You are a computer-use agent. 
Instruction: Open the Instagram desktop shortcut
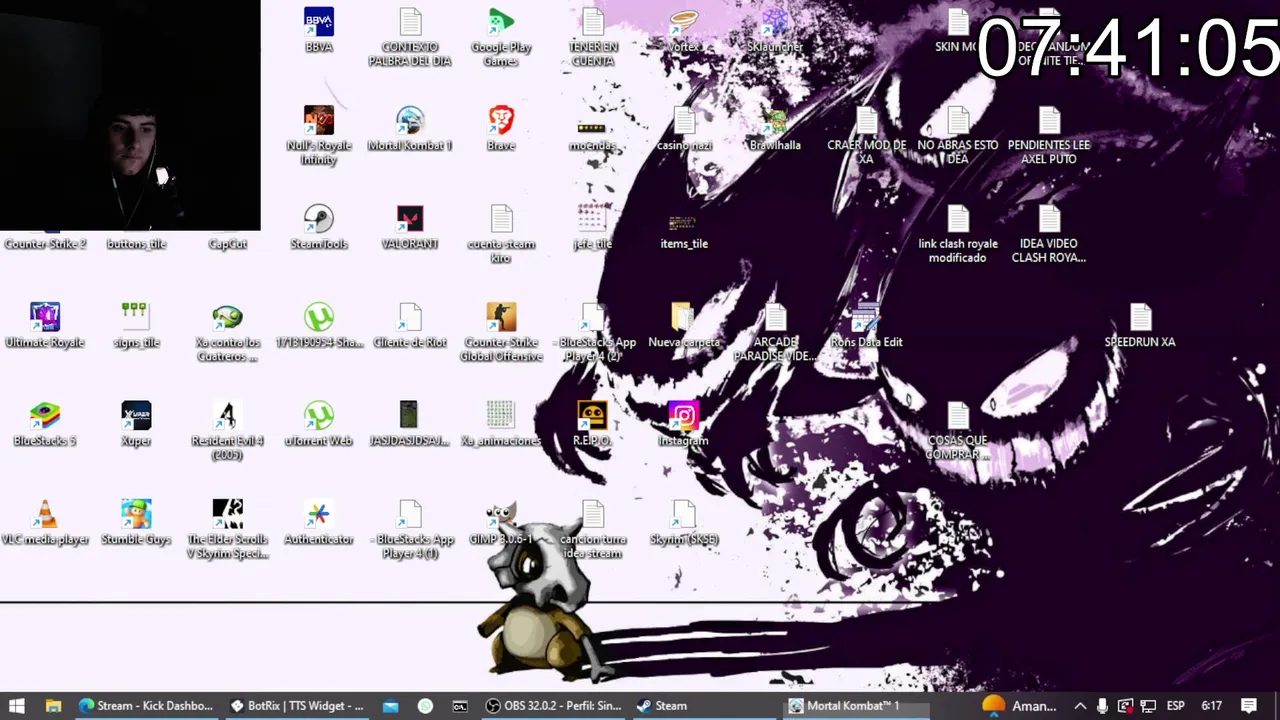(x=684, y=424)
